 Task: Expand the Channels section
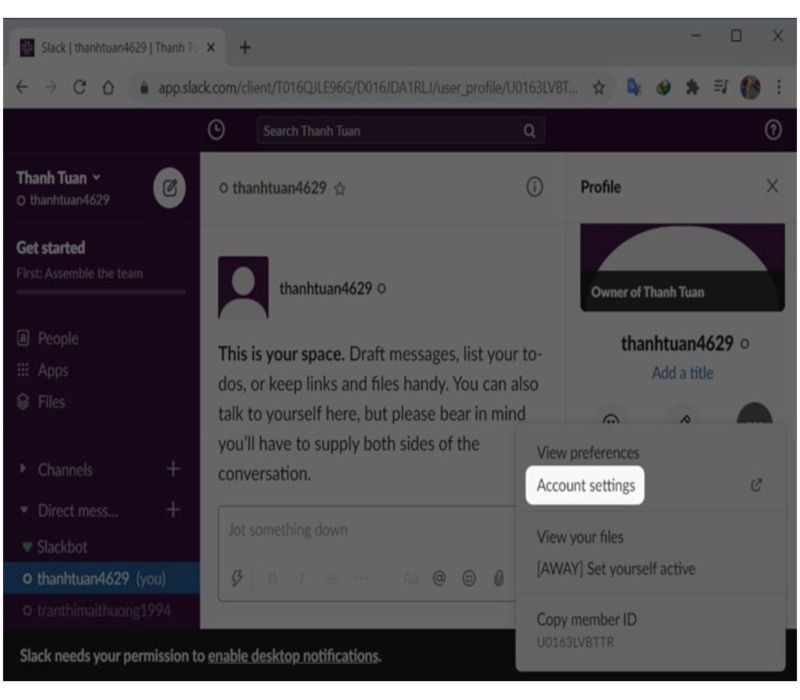(23, 468)
